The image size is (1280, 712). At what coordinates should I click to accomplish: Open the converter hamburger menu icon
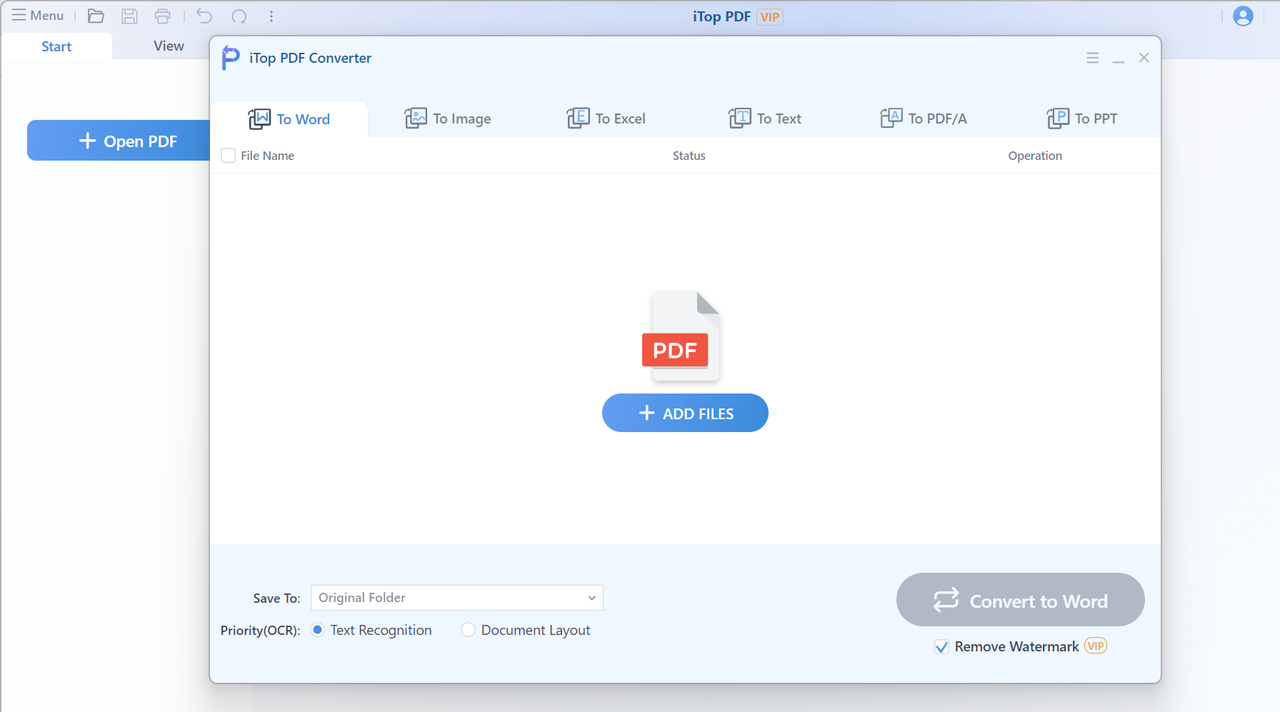tap(1093, 58)
